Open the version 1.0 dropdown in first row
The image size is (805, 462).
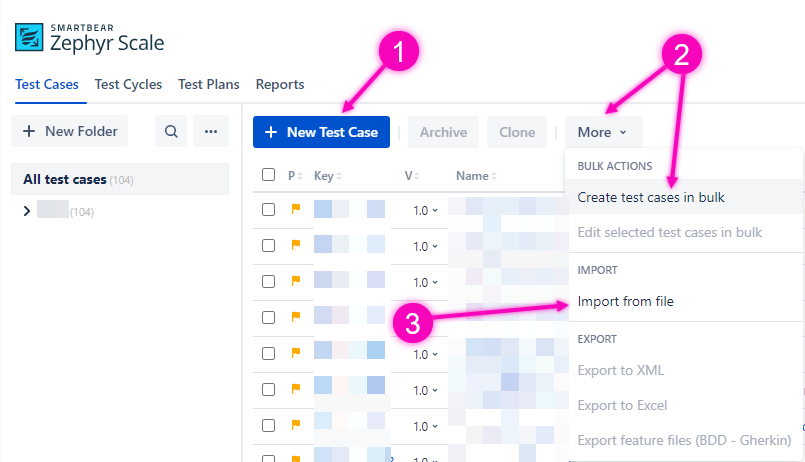427,211
